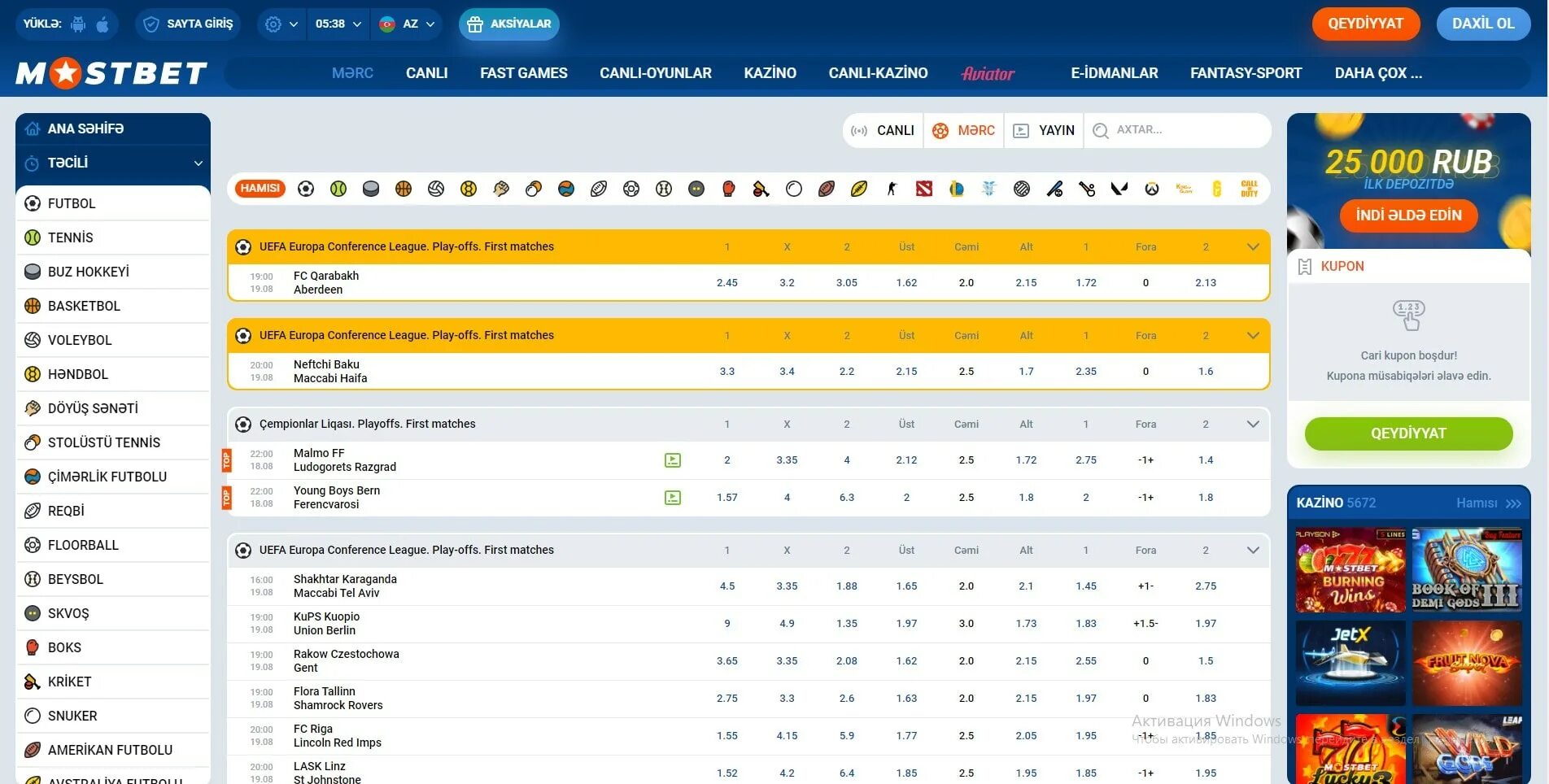The image size is (1549, 784).
Task: Select the Overwatch icon in filter bar
Action: [1152, 189]
